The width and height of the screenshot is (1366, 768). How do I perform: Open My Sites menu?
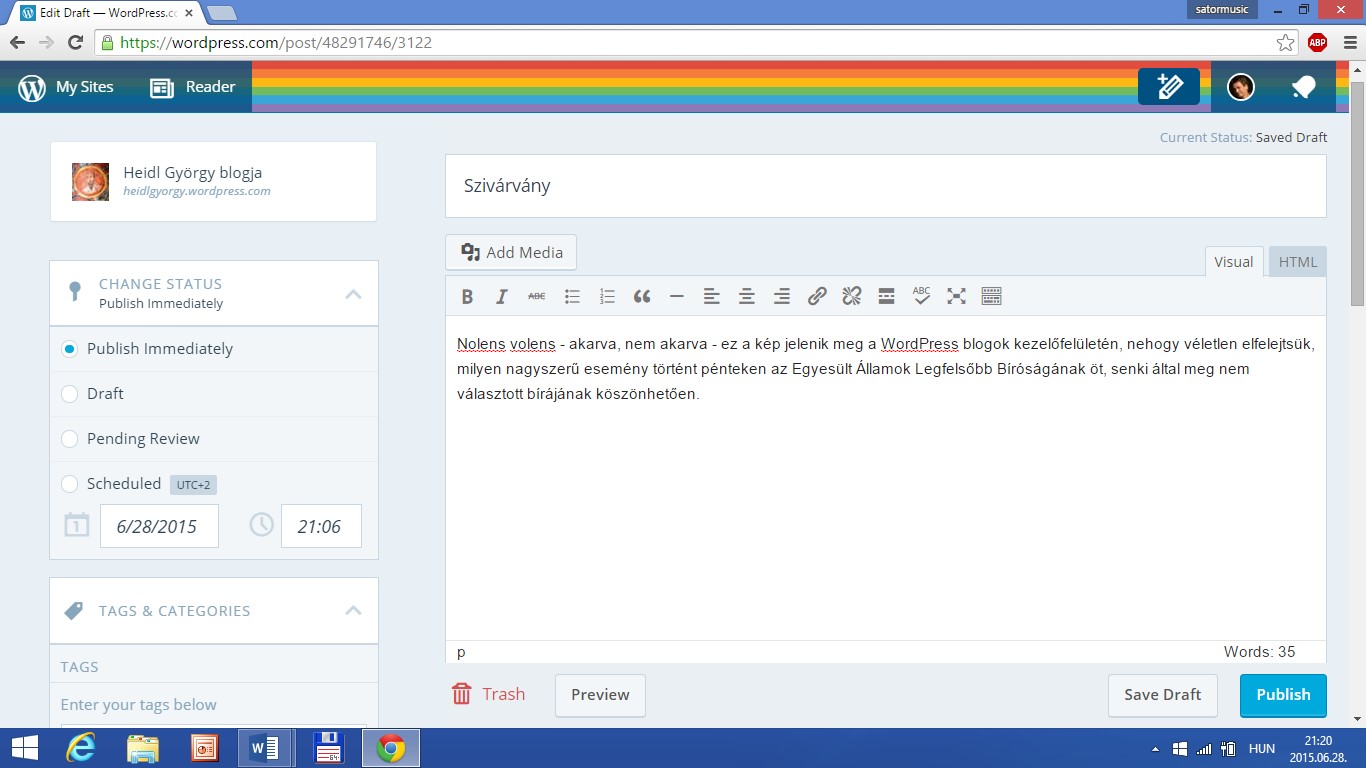coord(66,87)
